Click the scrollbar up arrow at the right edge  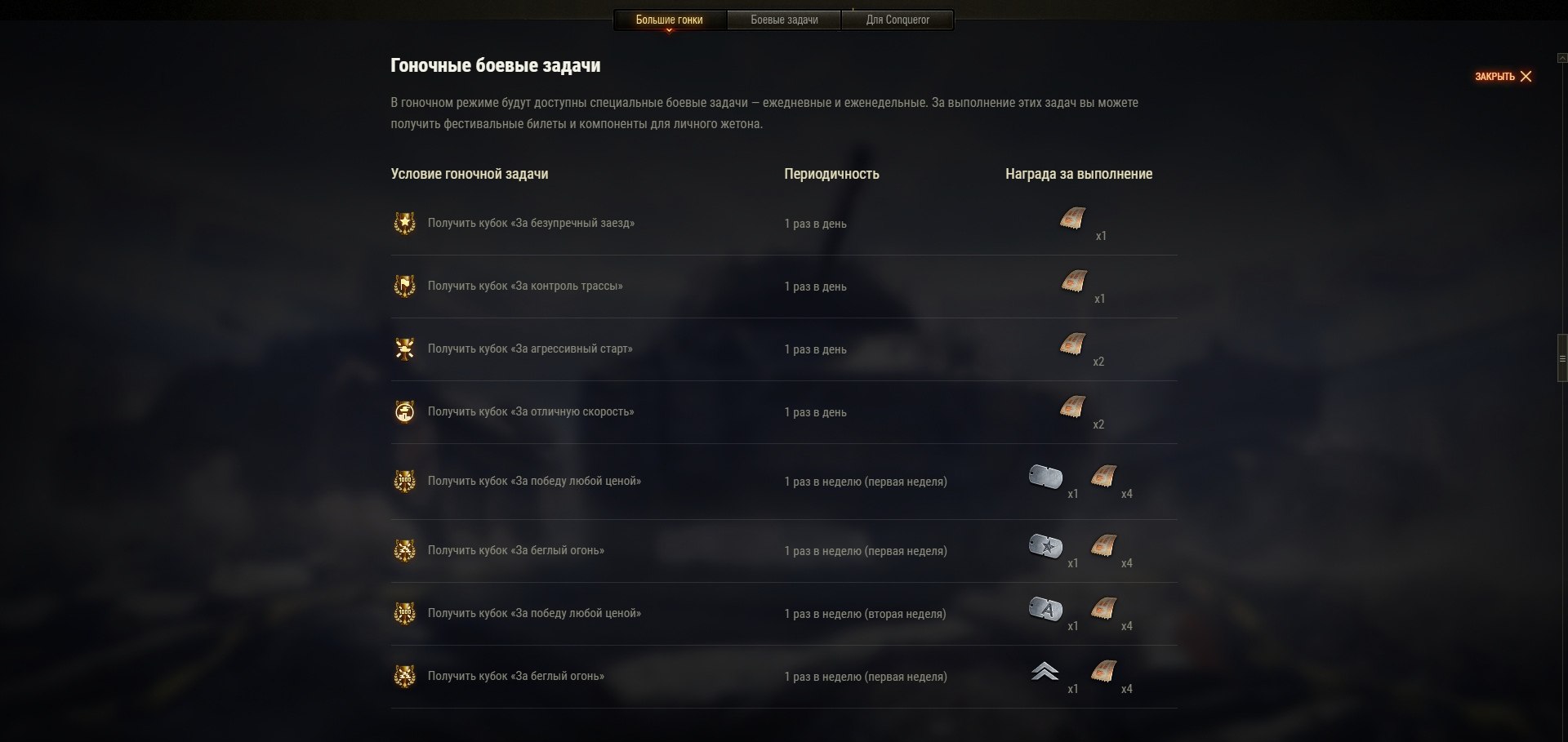pos(1562,58)
